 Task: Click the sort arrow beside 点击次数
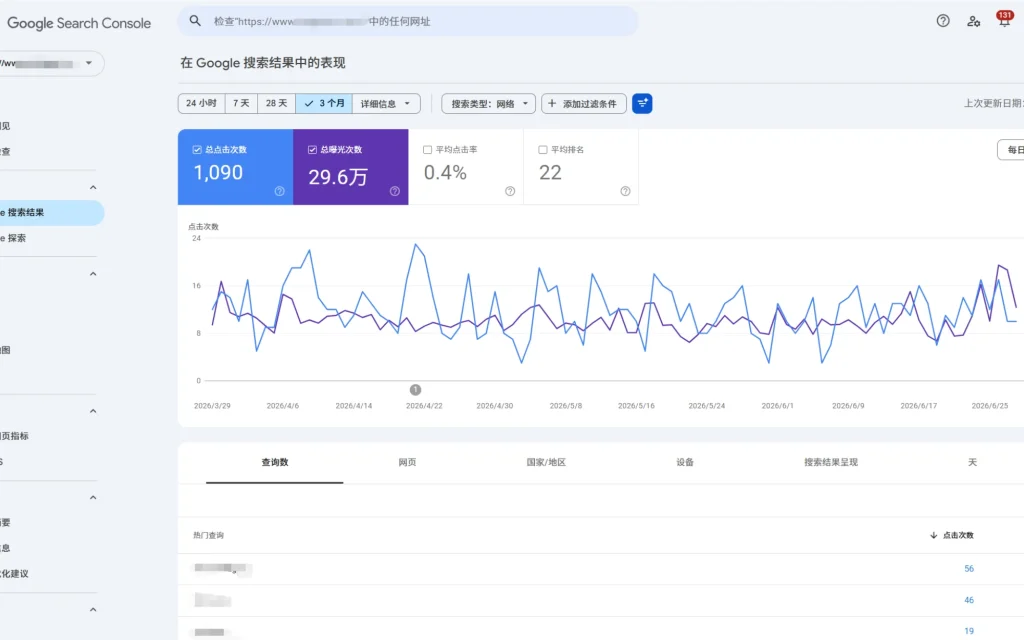[933, 535]
